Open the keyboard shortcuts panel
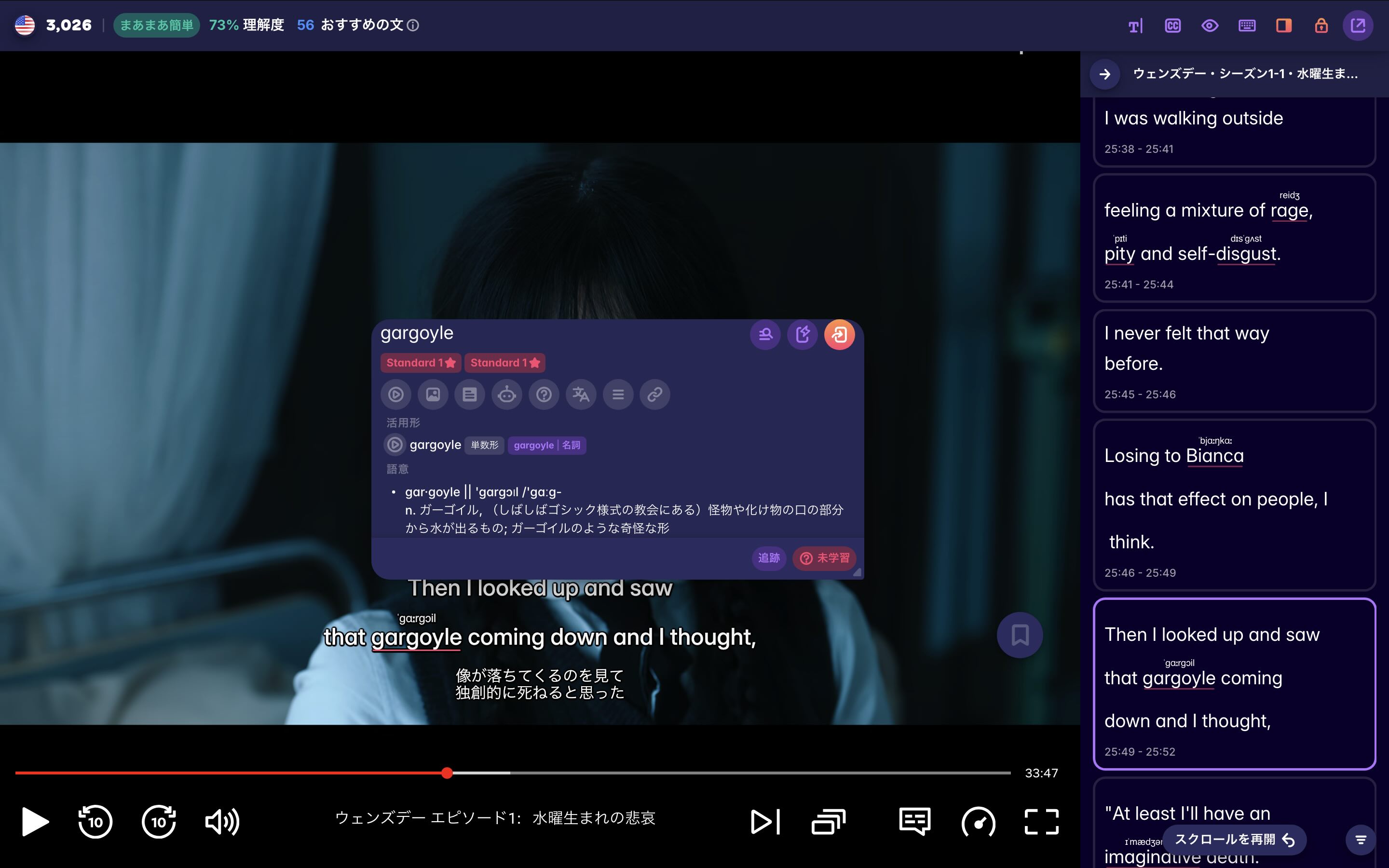 1246,25
